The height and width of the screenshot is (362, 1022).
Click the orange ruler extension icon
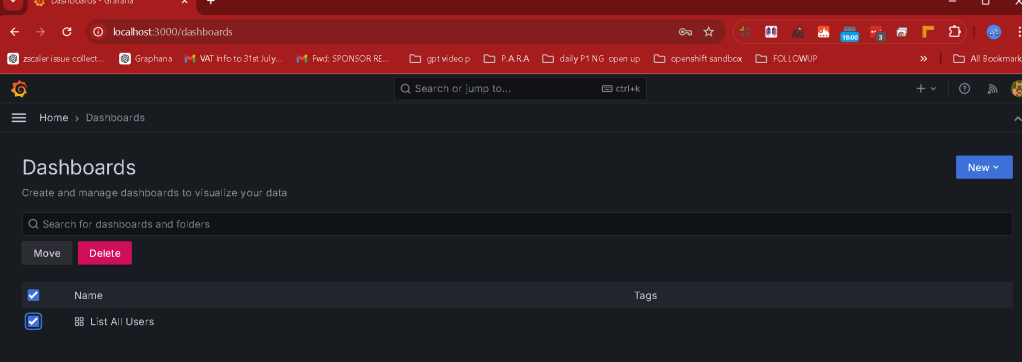(928, 31)
